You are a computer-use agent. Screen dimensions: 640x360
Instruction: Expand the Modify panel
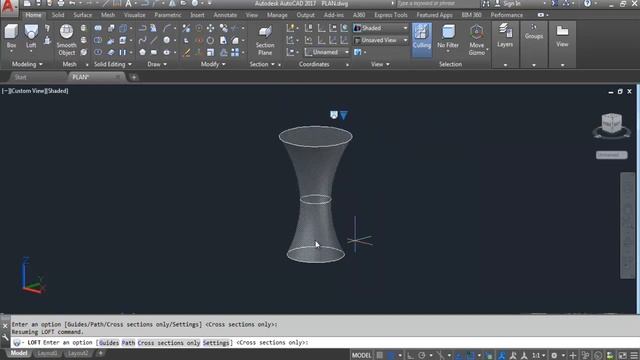(213, 64)
